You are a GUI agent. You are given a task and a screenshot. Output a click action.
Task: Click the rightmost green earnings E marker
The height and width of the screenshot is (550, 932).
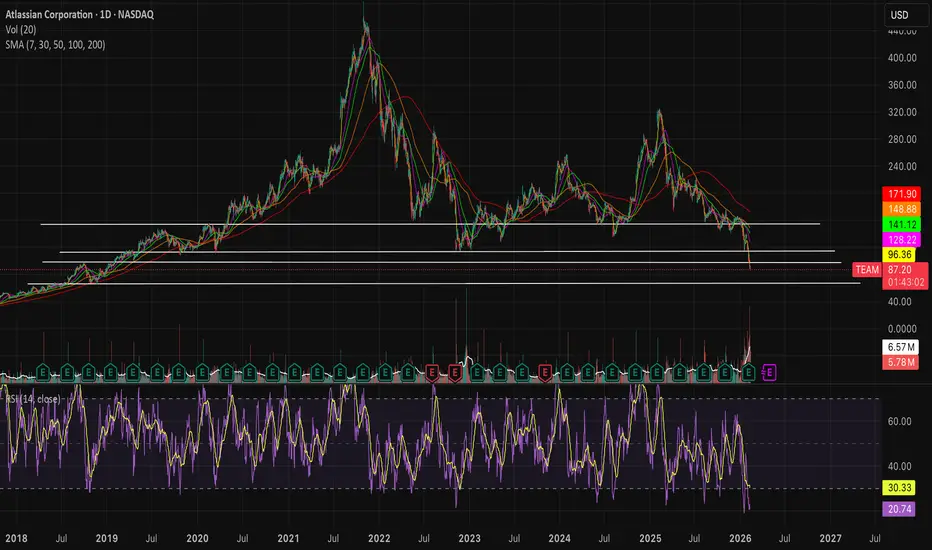[748, 373]
